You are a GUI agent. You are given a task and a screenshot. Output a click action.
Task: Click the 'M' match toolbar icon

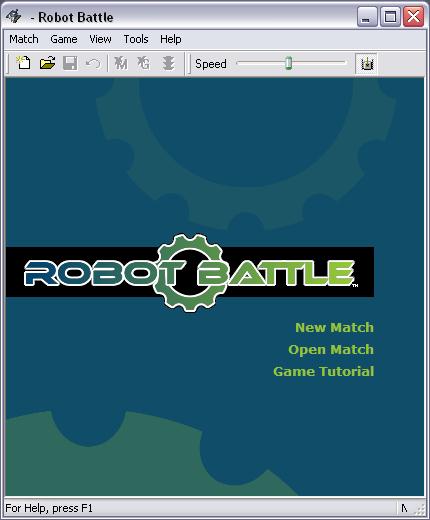[121, 63]
